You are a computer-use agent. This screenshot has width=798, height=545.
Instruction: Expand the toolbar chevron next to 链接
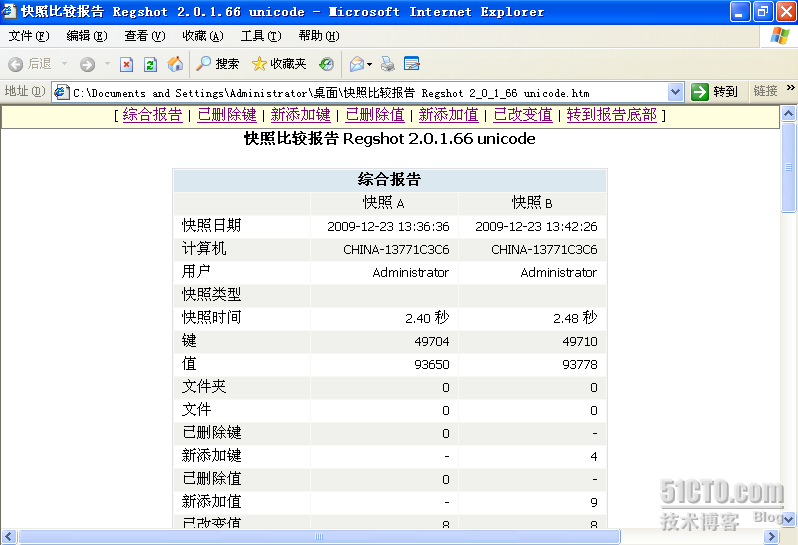[x=790, y=88]
